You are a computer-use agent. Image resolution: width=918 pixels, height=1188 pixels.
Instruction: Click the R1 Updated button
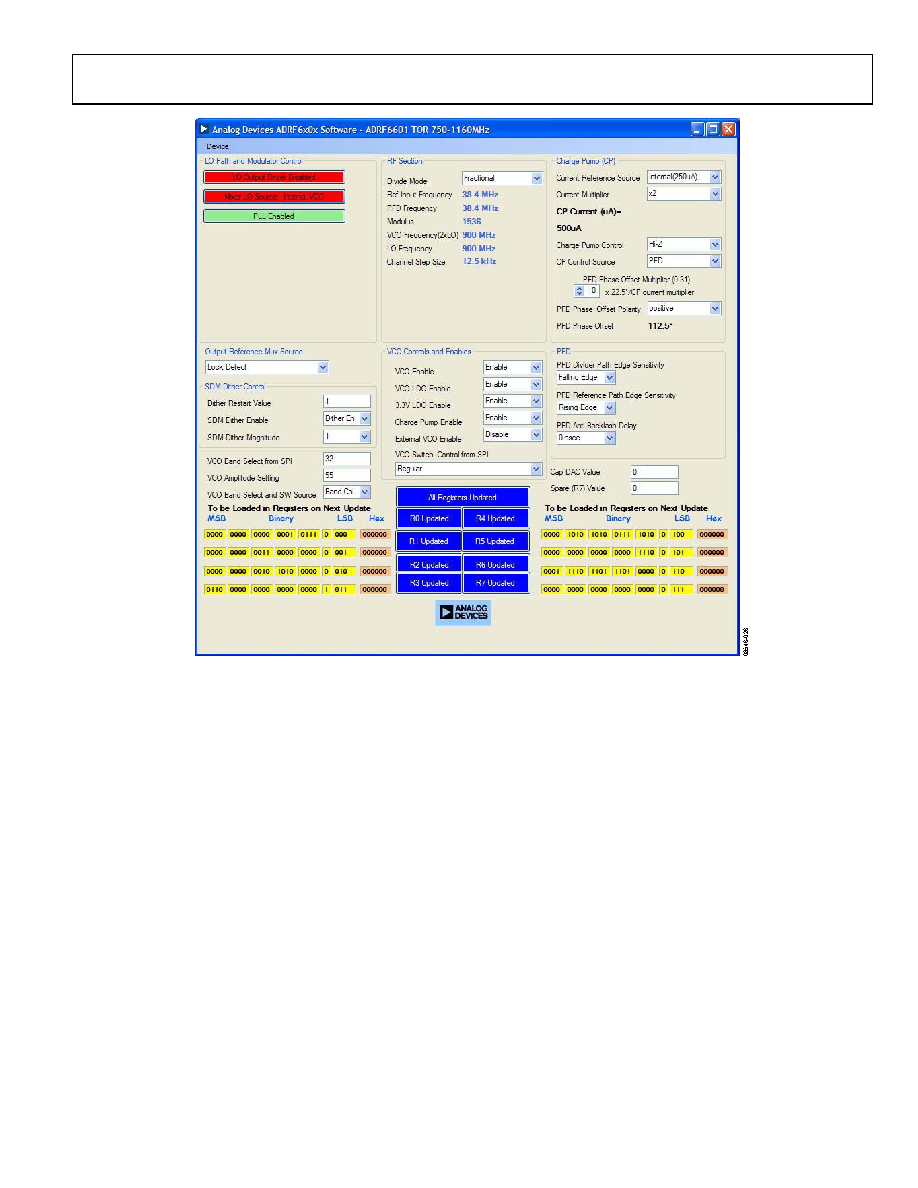(429, 541)
